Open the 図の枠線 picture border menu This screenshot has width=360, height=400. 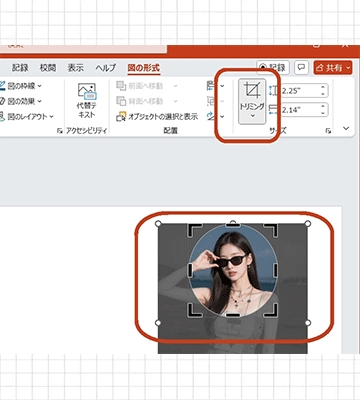tap(21, 86)
